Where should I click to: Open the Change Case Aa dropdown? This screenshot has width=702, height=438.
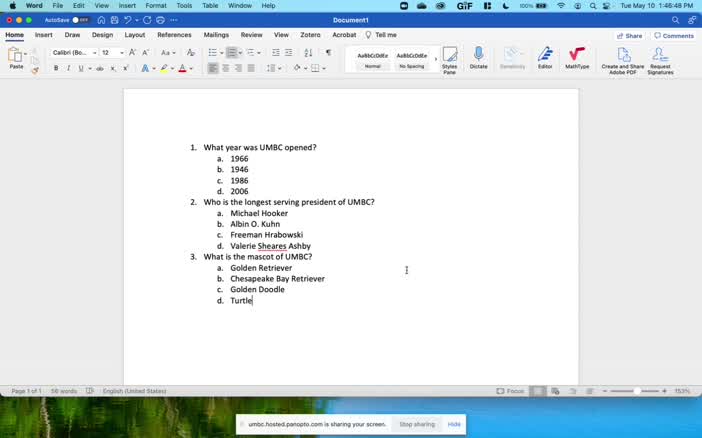(x=168, y=53)
